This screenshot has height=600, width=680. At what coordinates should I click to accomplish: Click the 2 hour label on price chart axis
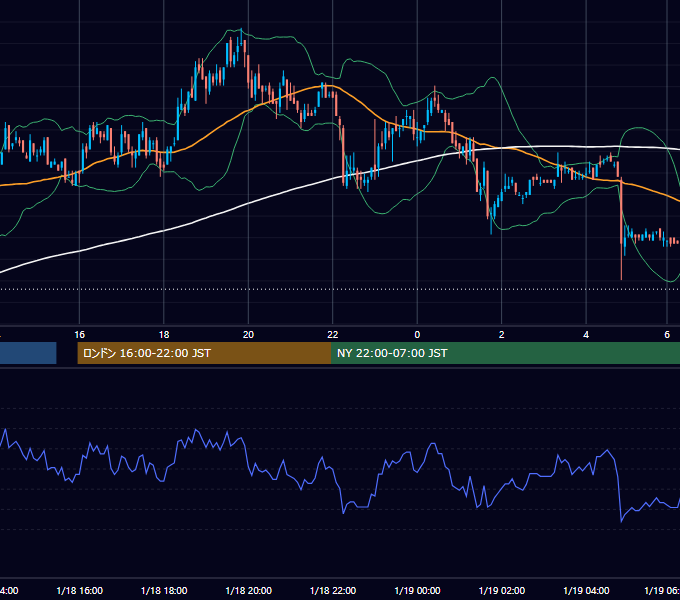(x=502, y=335)
